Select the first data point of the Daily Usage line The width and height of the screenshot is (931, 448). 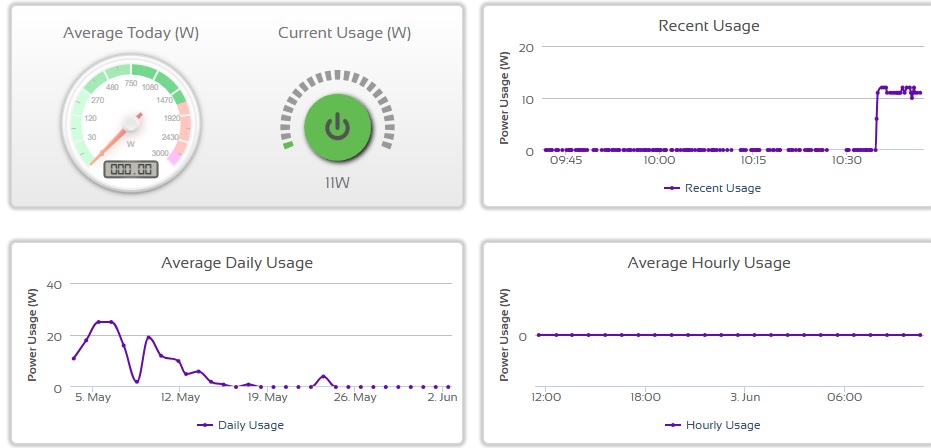73,358
